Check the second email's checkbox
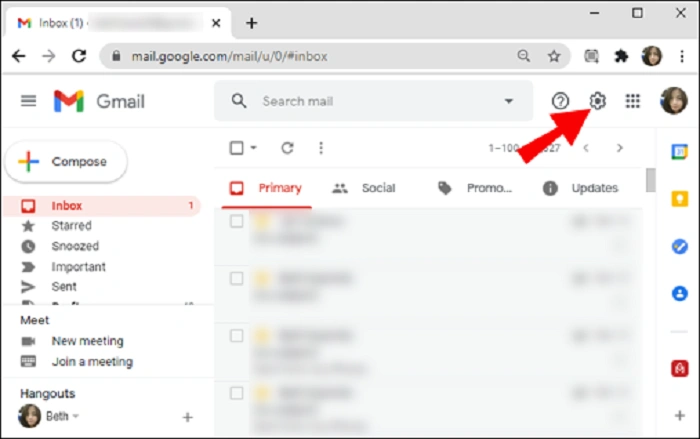The height and width of the screenshot is (439, 700). click(x=237, y=279)
